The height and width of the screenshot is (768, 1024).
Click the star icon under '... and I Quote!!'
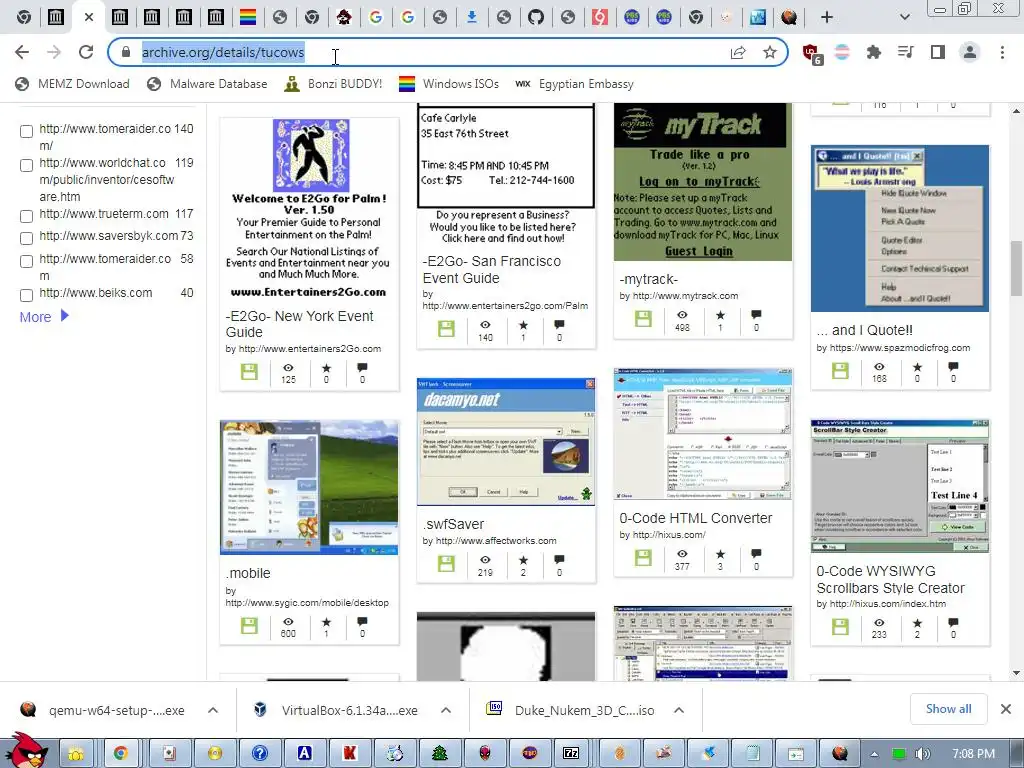pos(917,367)
